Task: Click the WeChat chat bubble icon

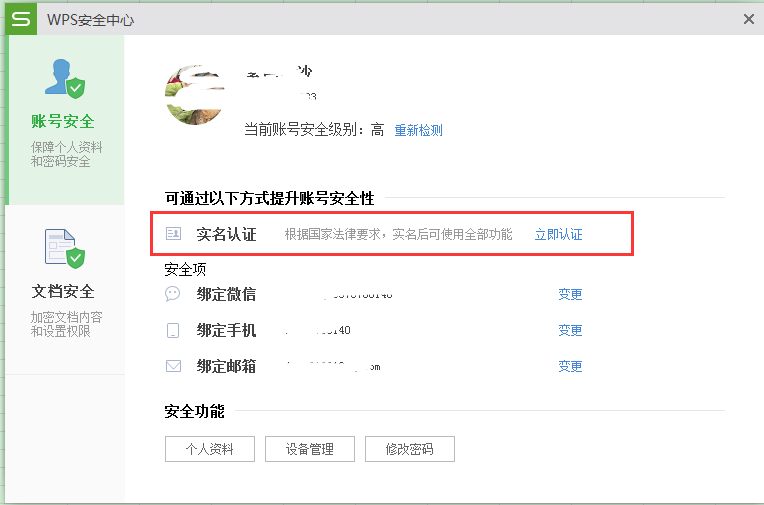Action: (x=173, y=294)
